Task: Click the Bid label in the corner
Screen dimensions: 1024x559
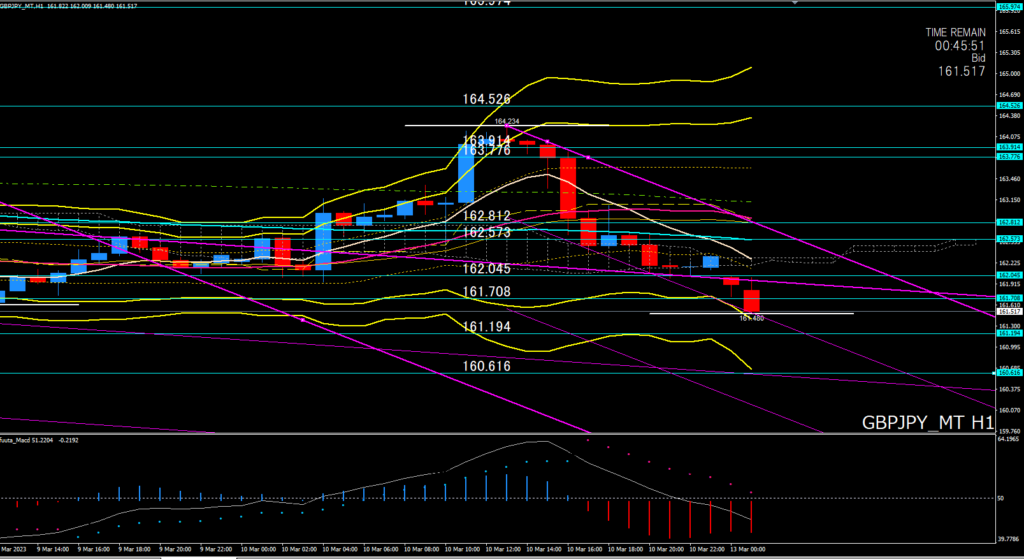Action: [x=978, y=58]
